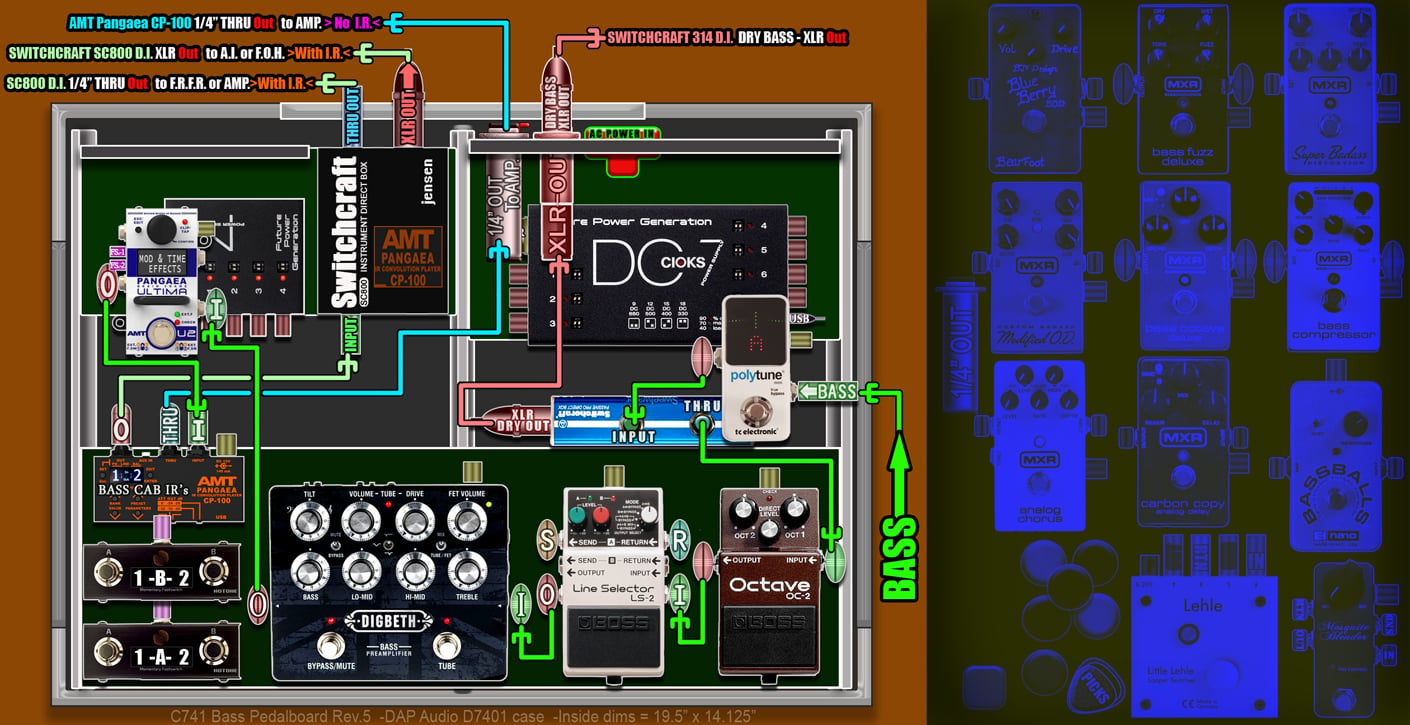Click the R return jack label by LS-2
The image size is (1410, 725).
pos(680,538)
